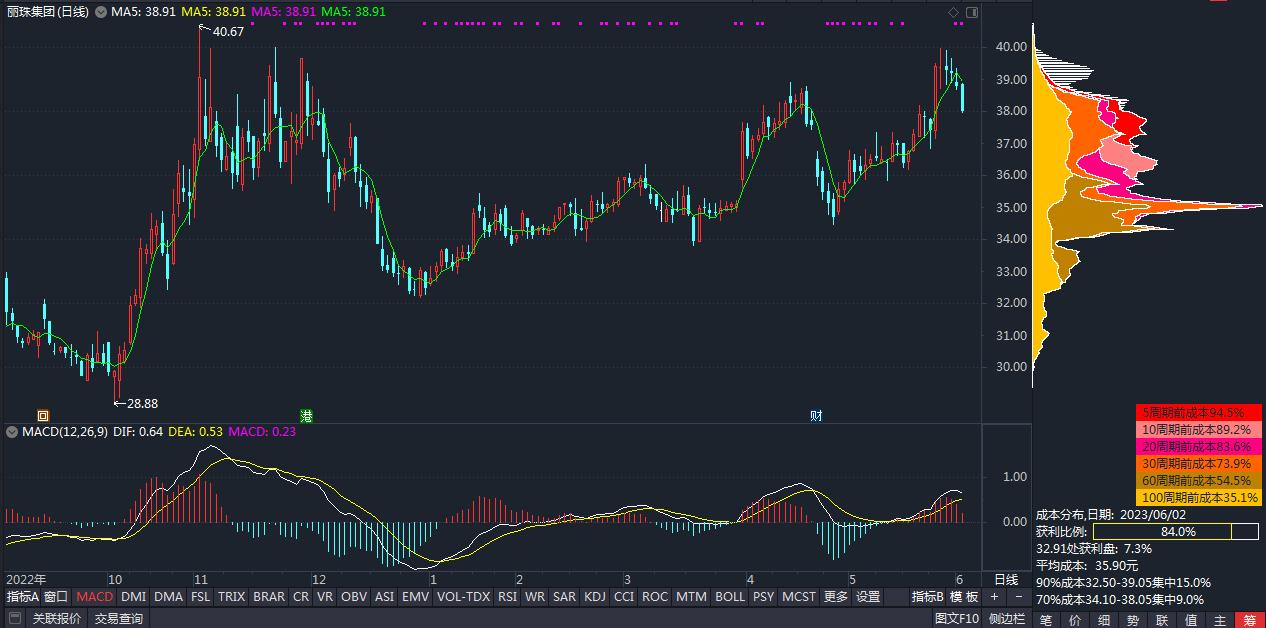Open 交易查询 trade query
This screenshot has width=1266, height=628.
tap(119, 618)
